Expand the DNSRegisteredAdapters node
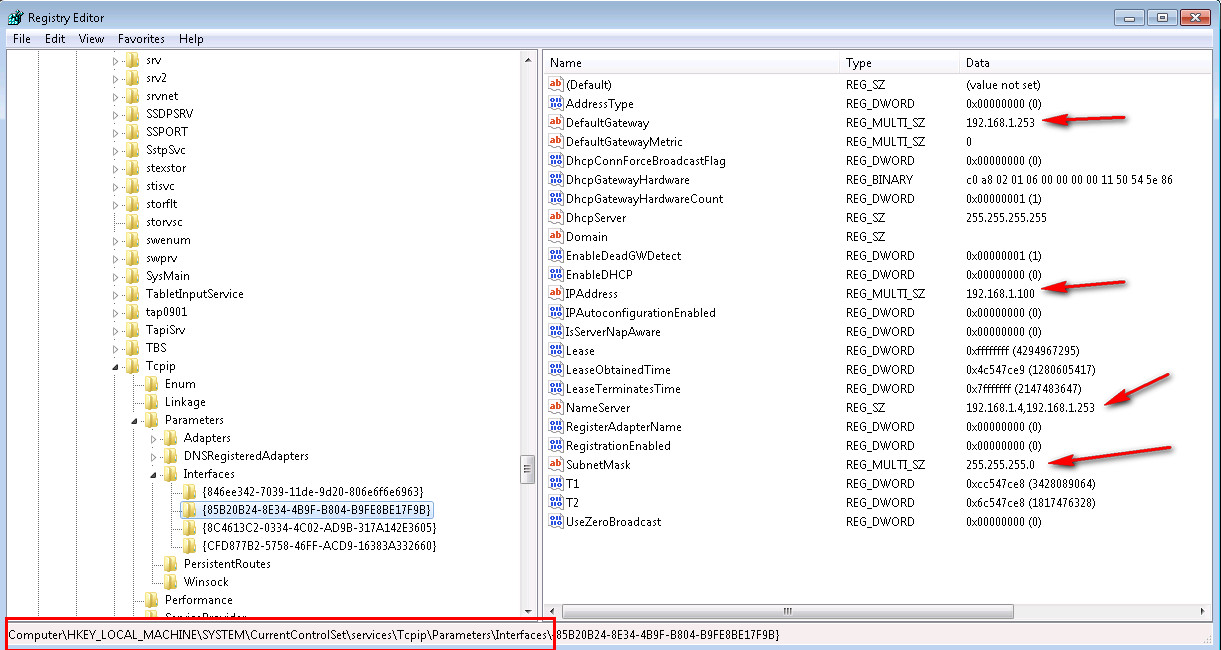 (x=153, y=456)
